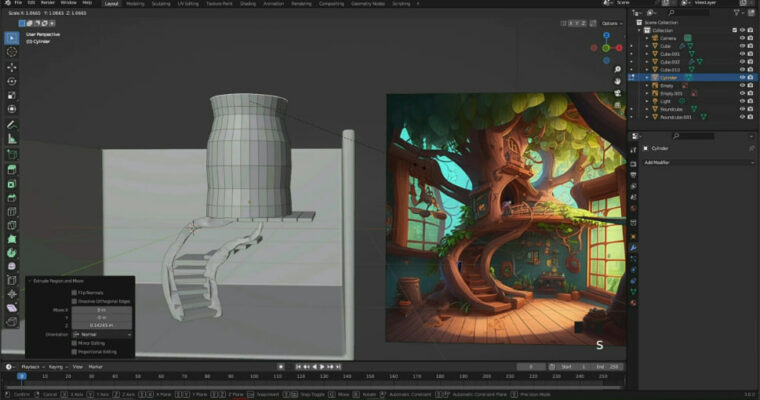The image size is (760, 400).
Task: Enable the Proportional Editing checkbox
Action: pyautogui.click(x=74, y=352)
